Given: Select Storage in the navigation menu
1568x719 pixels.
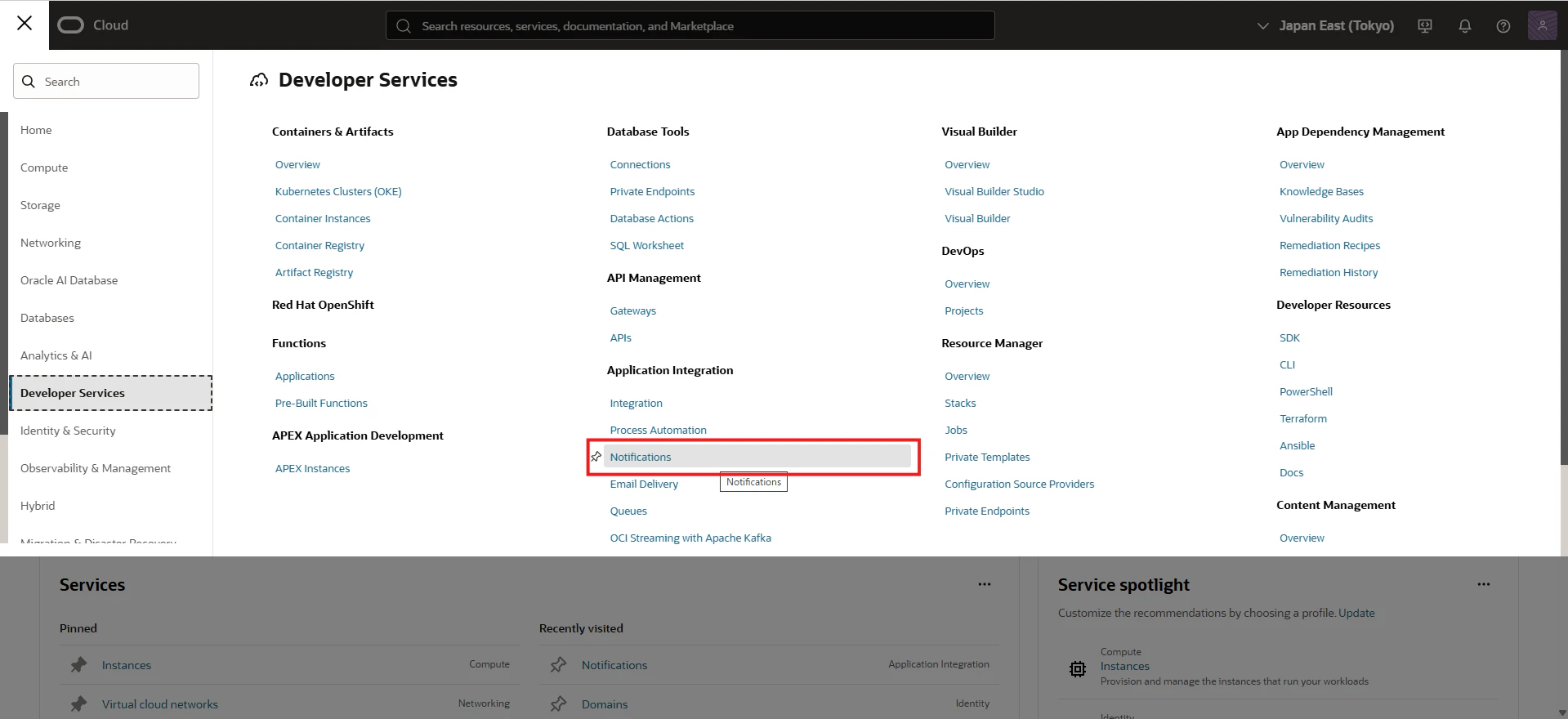Looking at the screenshot, I should [40, 205].
